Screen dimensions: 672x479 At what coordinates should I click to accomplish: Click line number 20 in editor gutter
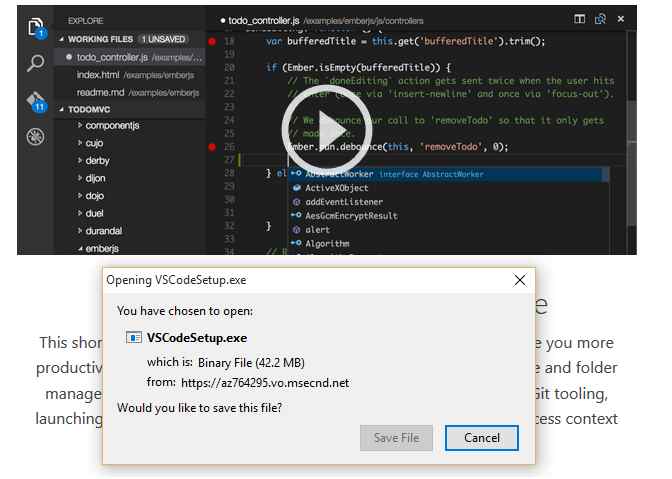229,68
